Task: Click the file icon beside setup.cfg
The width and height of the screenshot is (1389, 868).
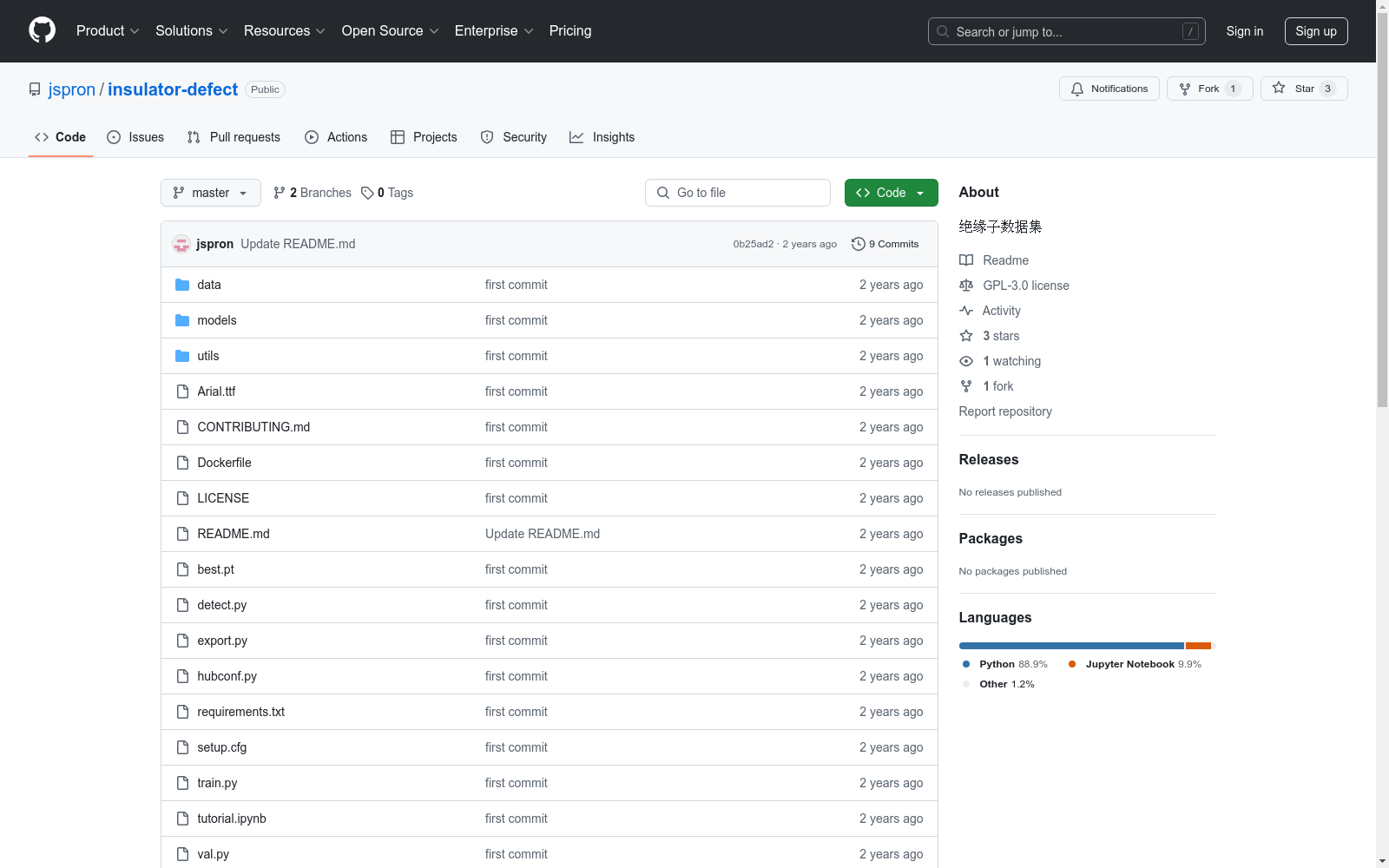Action: (x=182, y=747)
